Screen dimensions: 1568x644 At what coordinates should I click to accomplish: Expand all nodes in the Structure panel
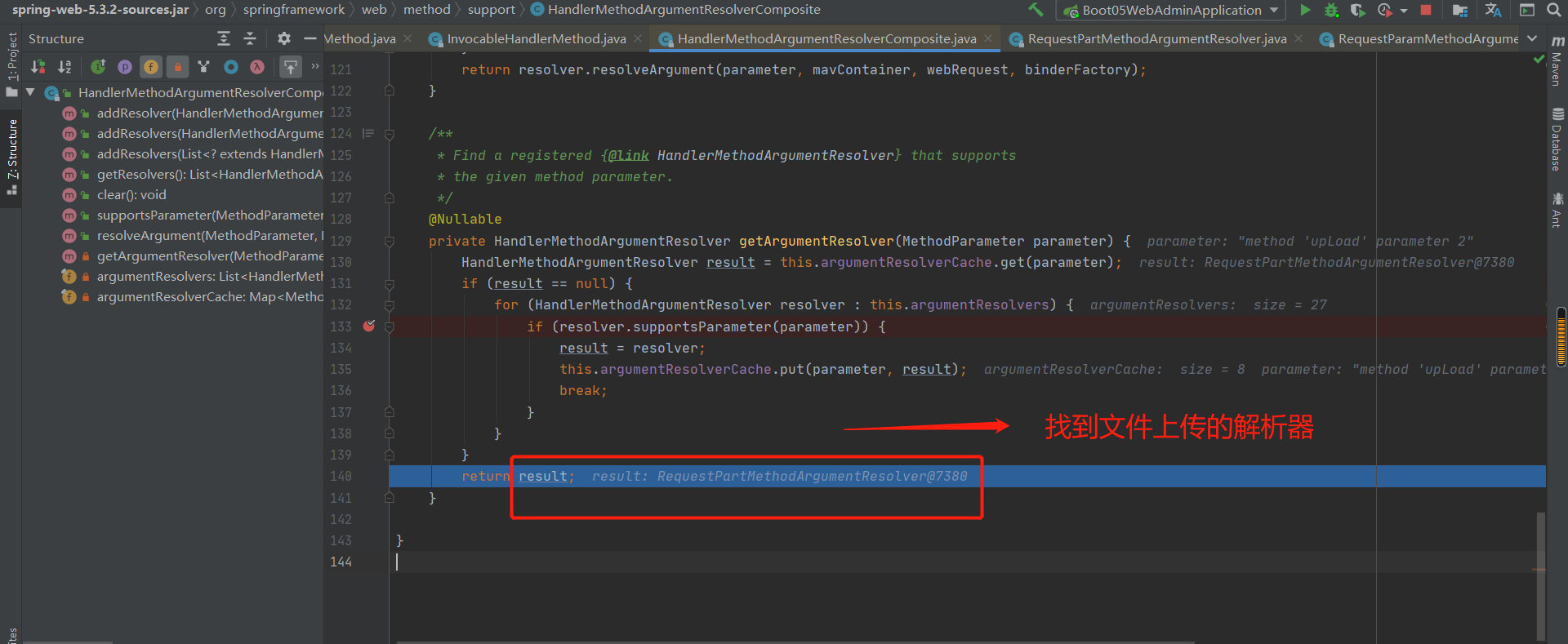coord(224,38)
